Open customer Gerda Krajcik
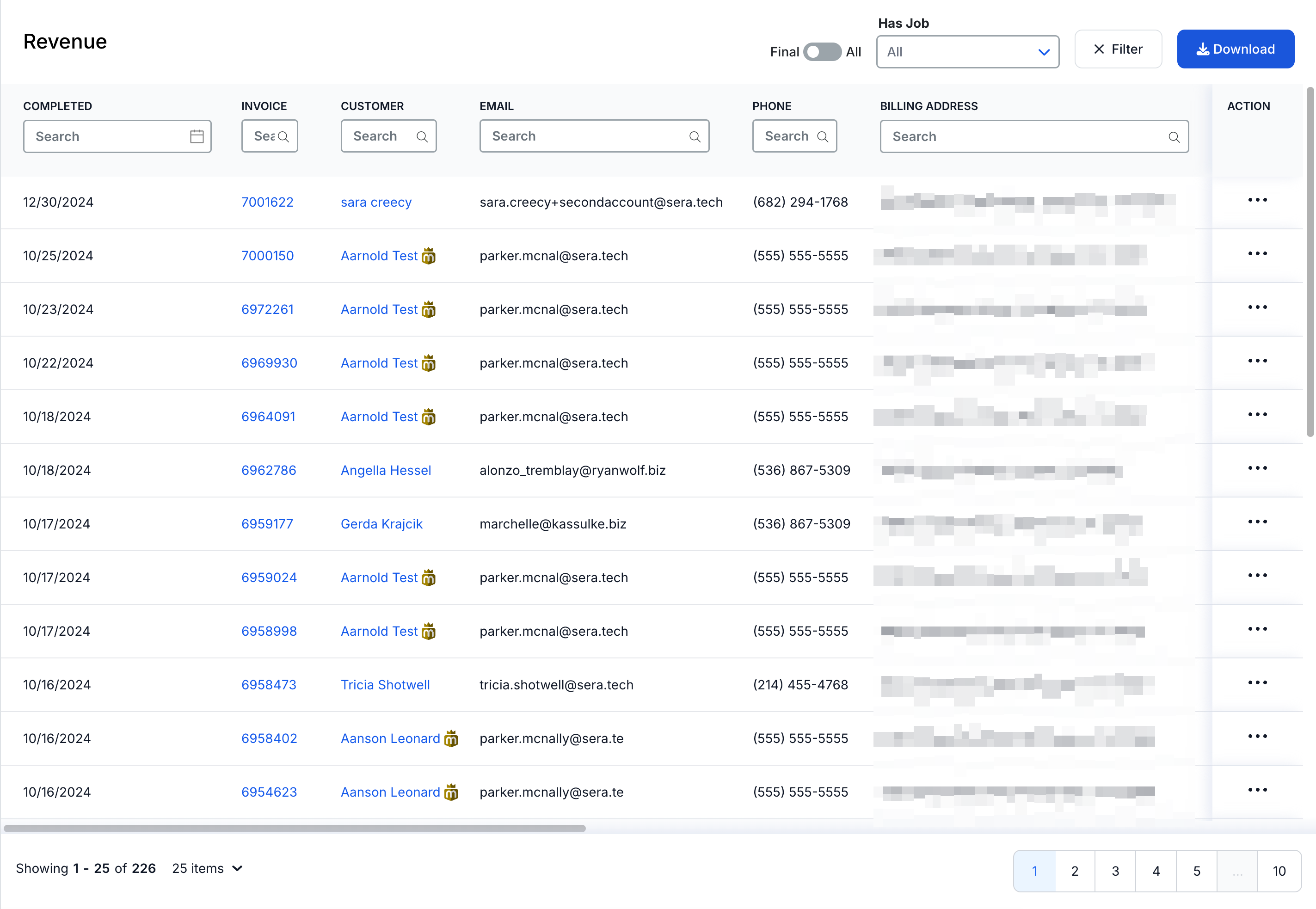This screenshot has width=1316, height=909. (381, 524)
